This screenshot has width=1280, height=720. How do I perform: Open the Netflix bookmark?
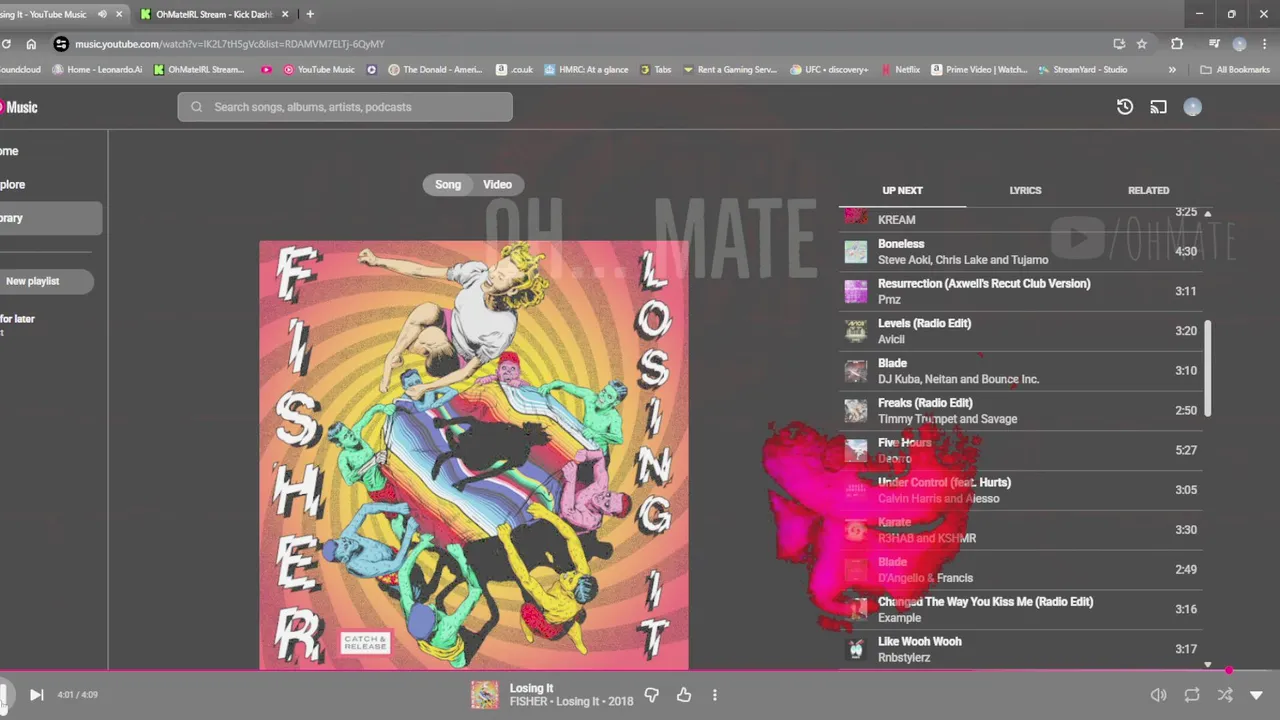click(900, 70)
